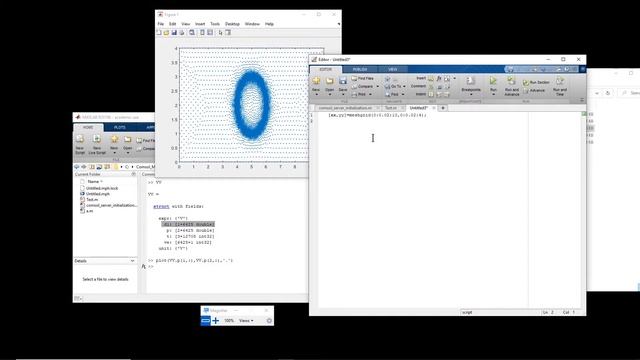The width and height of the screenshot is (640, 360).
Task: Open the Breakpoints menu in the Editor
Action: point(471,86)
